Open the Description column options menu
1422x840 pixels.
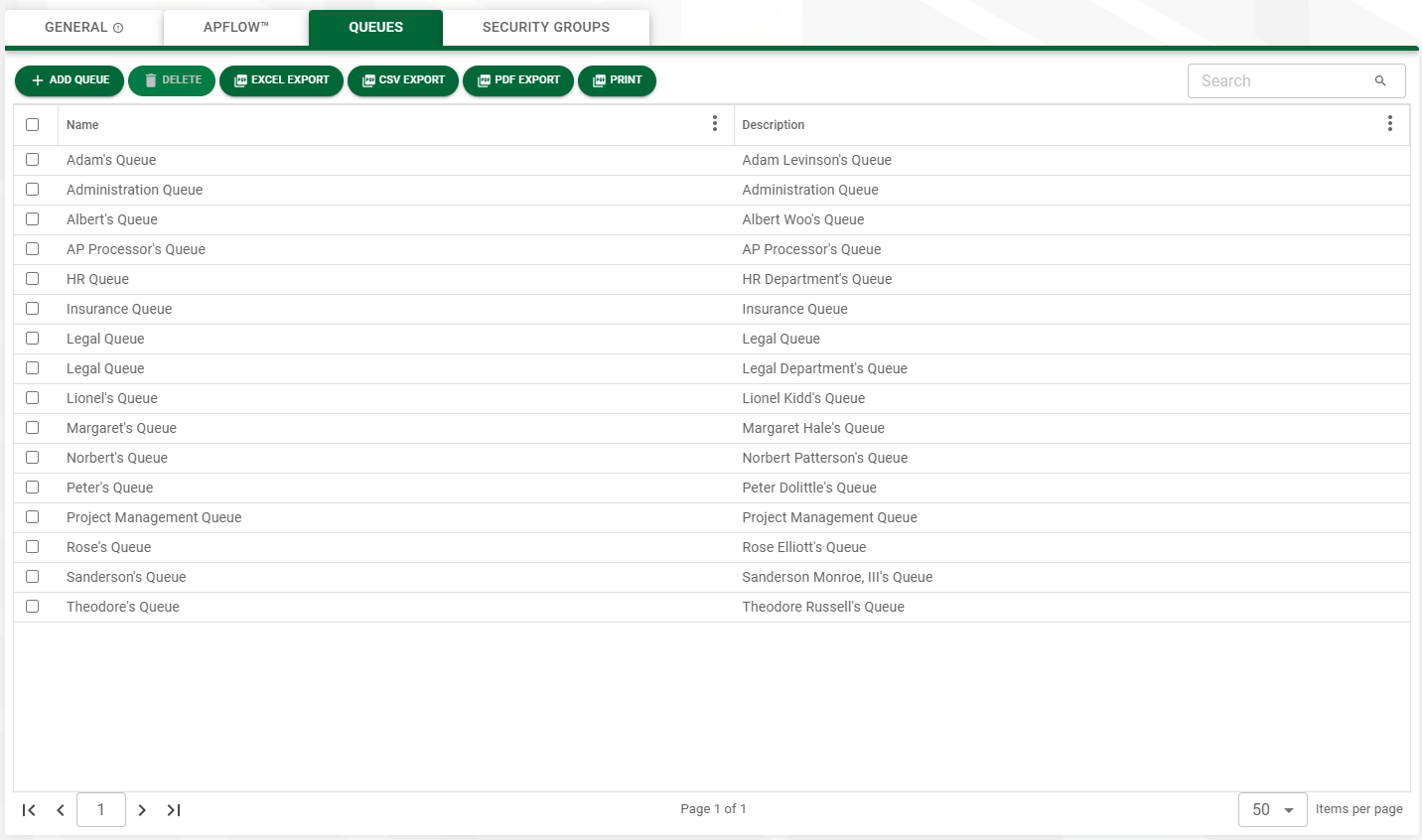pyautogui.click(x=1390, y=123)
